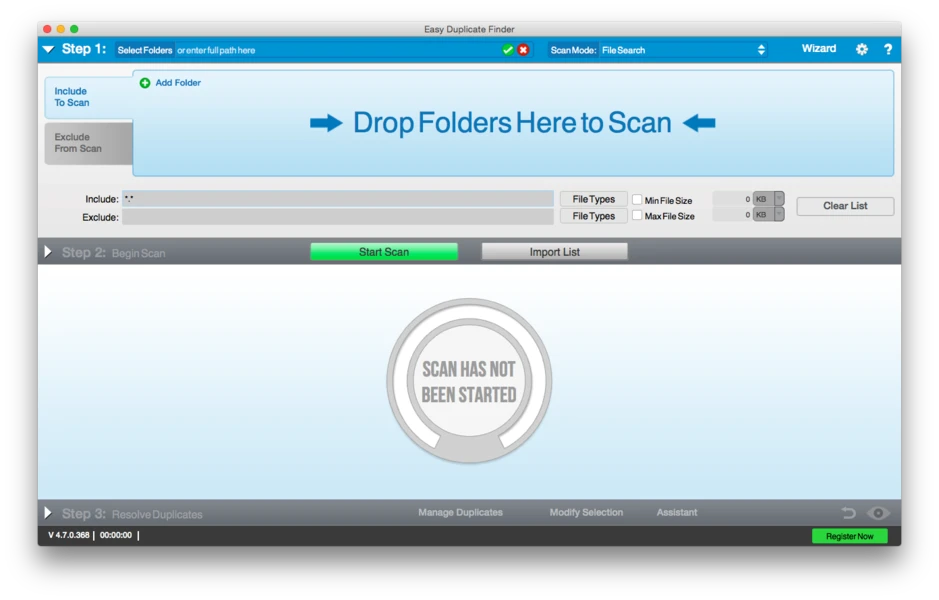This screenshot has height=600, width=939.
Task: Enable the Min File Size checkbox
Action: pyautogui.click(x=637, y=199)
